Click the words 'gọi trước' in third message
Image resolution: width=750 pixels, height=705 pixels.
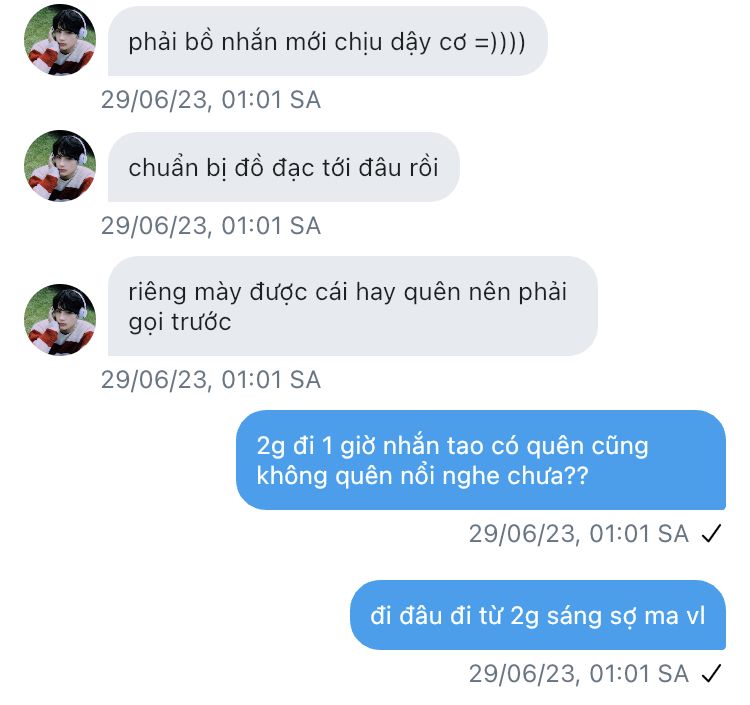[x=180, y=322]
